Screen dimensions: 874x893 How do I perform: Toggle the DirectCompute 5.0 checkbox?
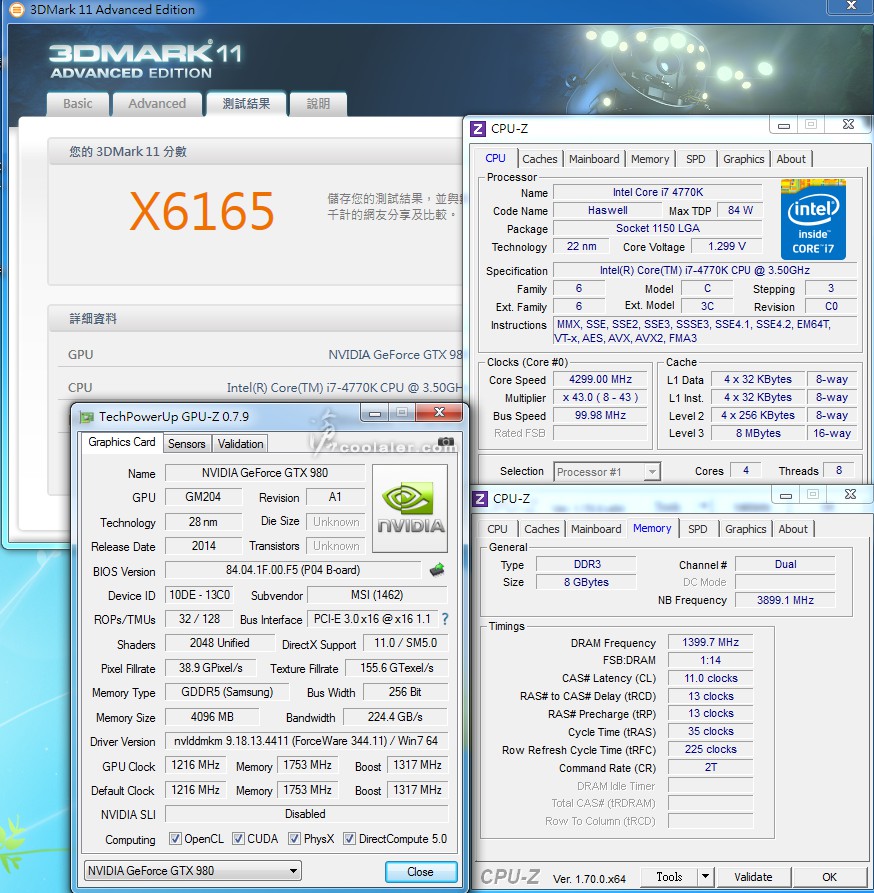click(x=350, y=839)
